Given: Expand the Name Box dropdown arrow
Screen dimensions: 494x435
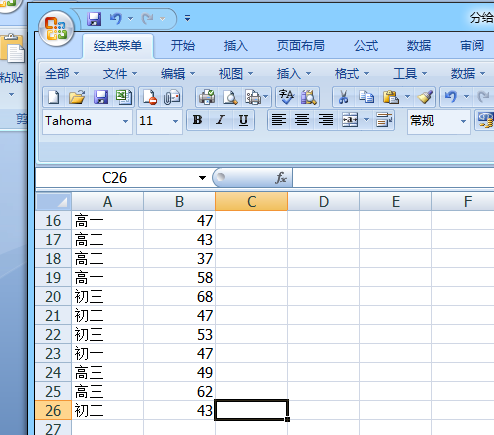Looking at the screenshot, I should (x=202, y=178).
